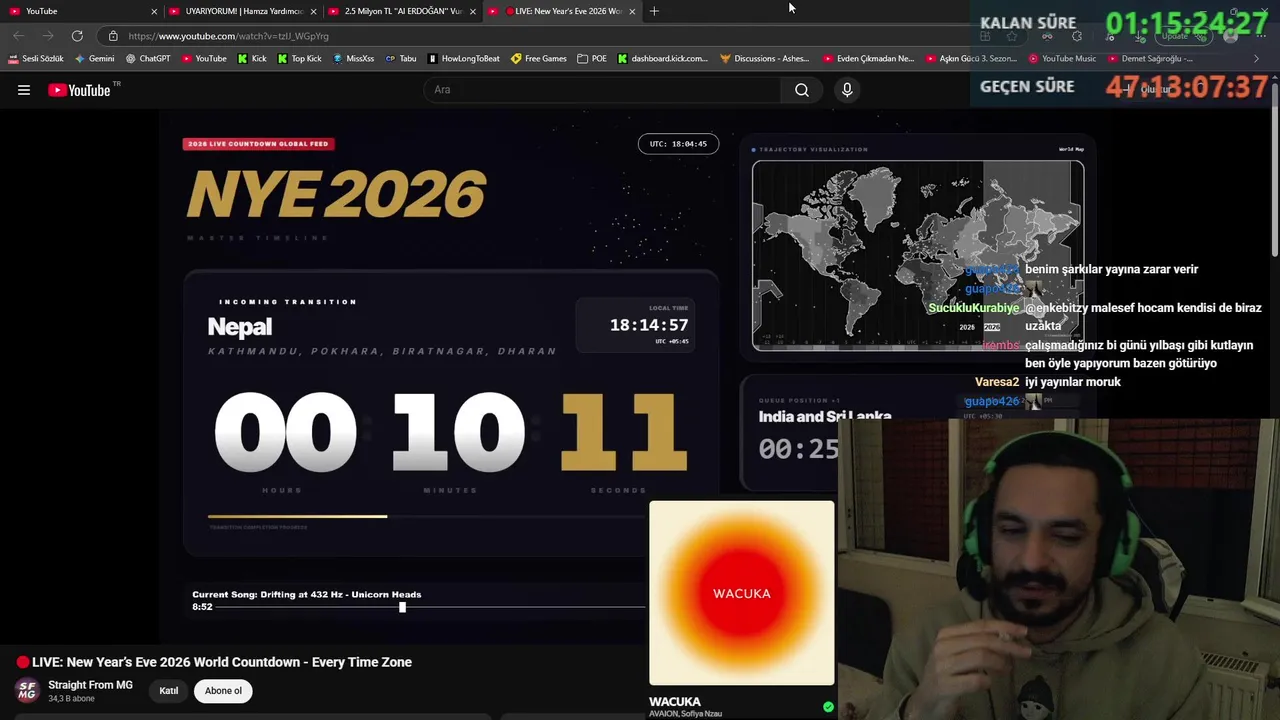
Task: Close the LIVE New Year's Eve tab
Action: pyautogui.click(x=632, y=11)
